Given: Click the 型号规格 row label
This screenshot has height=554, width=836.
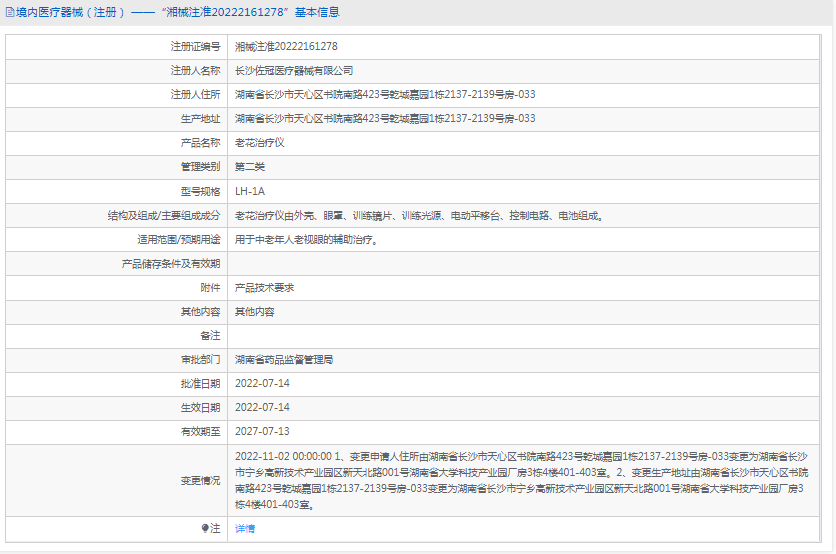Looking at the screenshot, I should coord(200,191).
